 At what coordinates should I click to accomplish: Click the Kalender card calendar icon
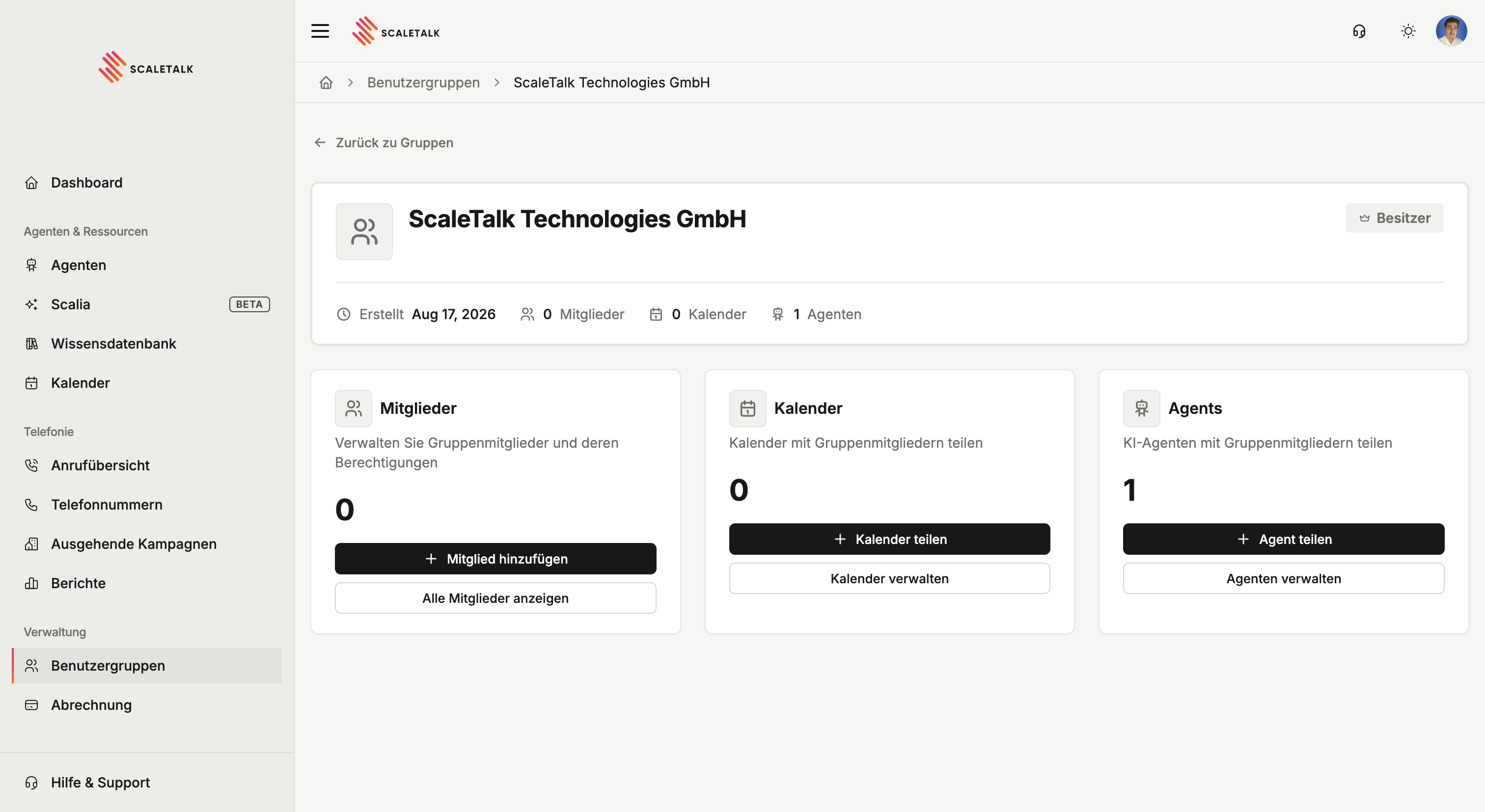[x=748, y=408]
